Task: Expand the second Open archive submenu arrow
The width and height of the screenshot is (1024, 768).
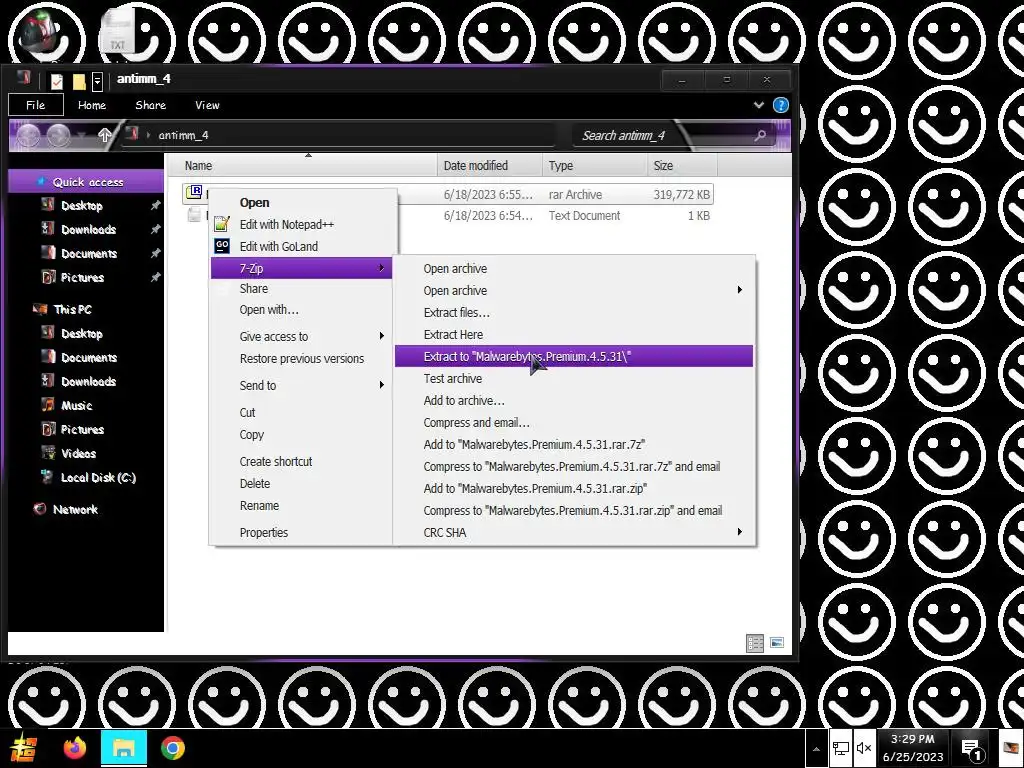Action: (739, 290)
